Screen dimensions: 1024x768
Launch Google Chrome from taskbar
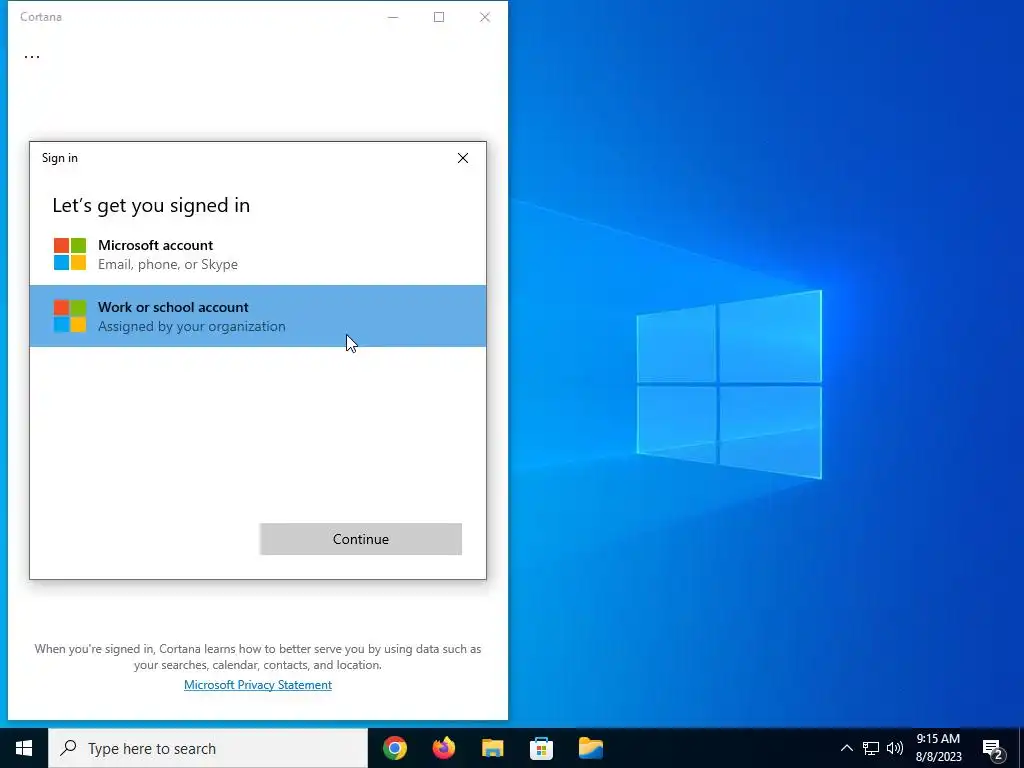click(x=394, y=748)
